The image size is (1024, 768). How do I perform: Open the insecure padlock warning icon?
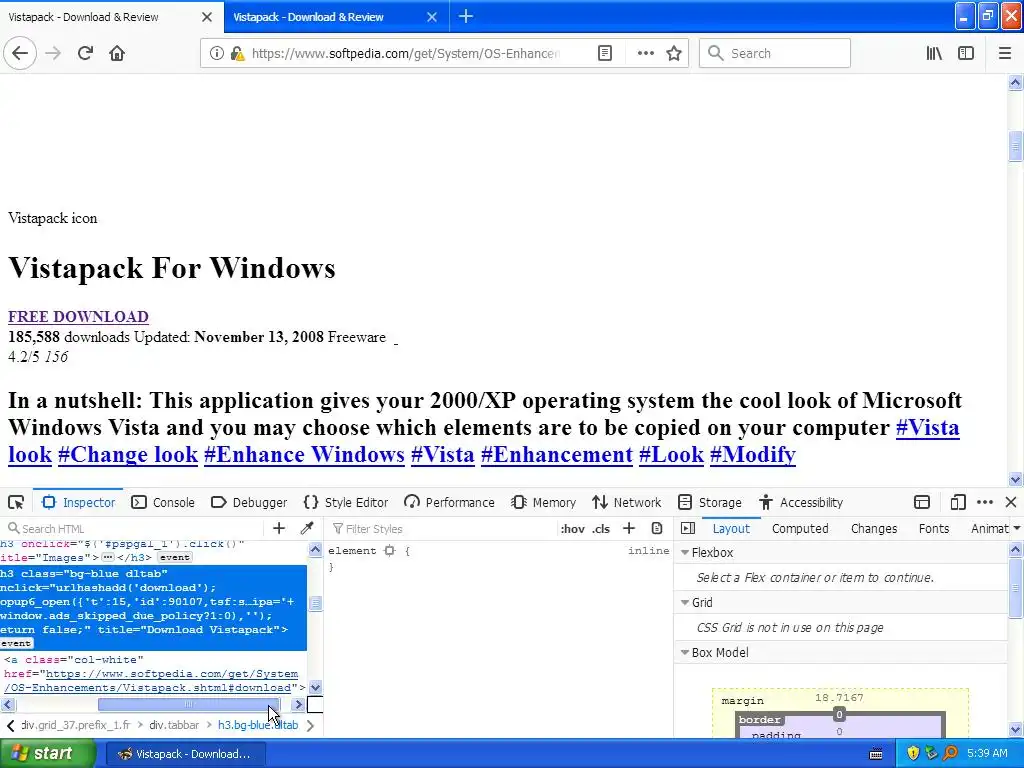tap(238, 54)
